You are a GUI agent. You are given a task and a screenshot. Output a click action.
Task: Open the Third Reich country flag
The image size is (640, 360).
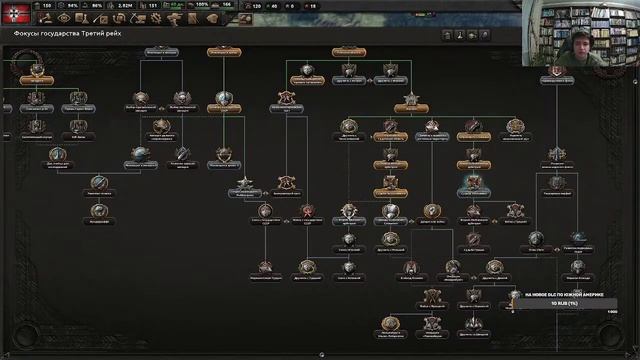point(16,13)
